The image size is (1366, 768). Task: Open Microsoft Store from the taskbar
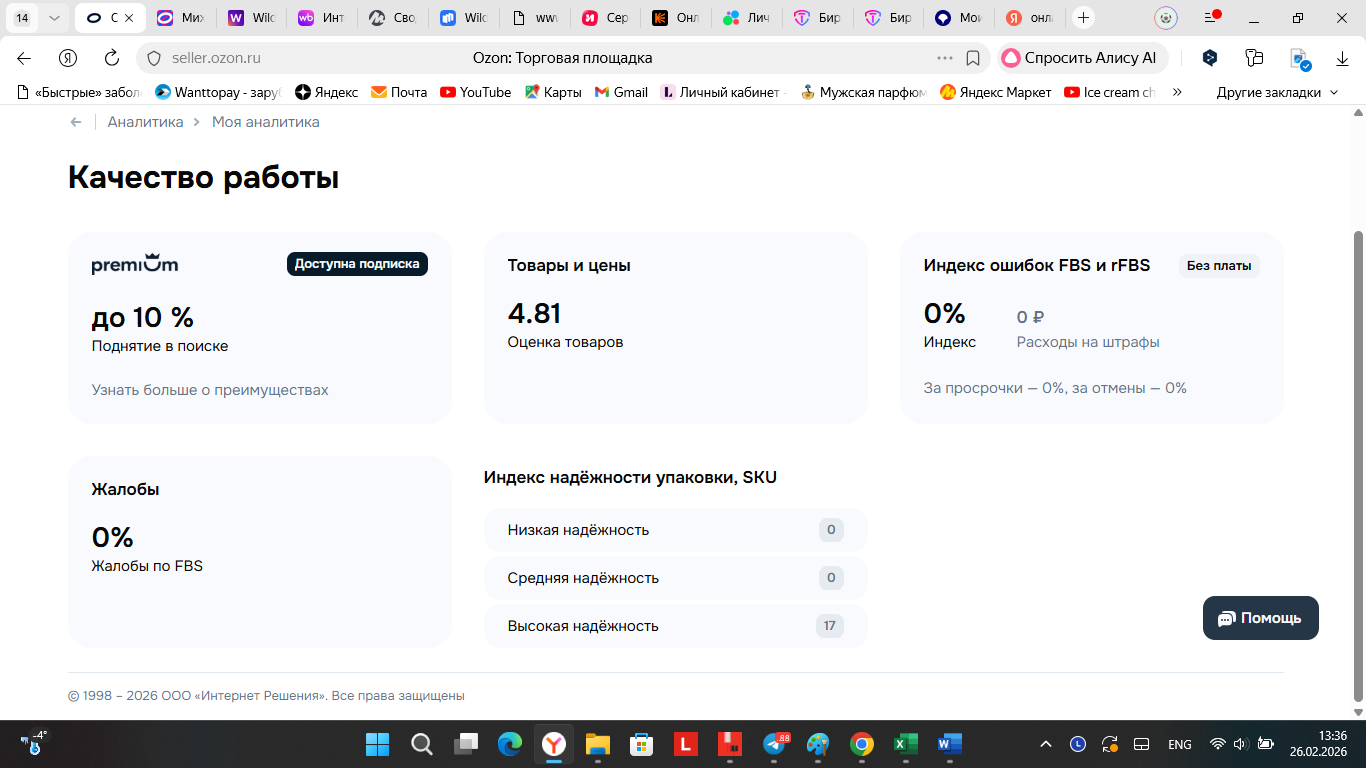click(642, 744)
